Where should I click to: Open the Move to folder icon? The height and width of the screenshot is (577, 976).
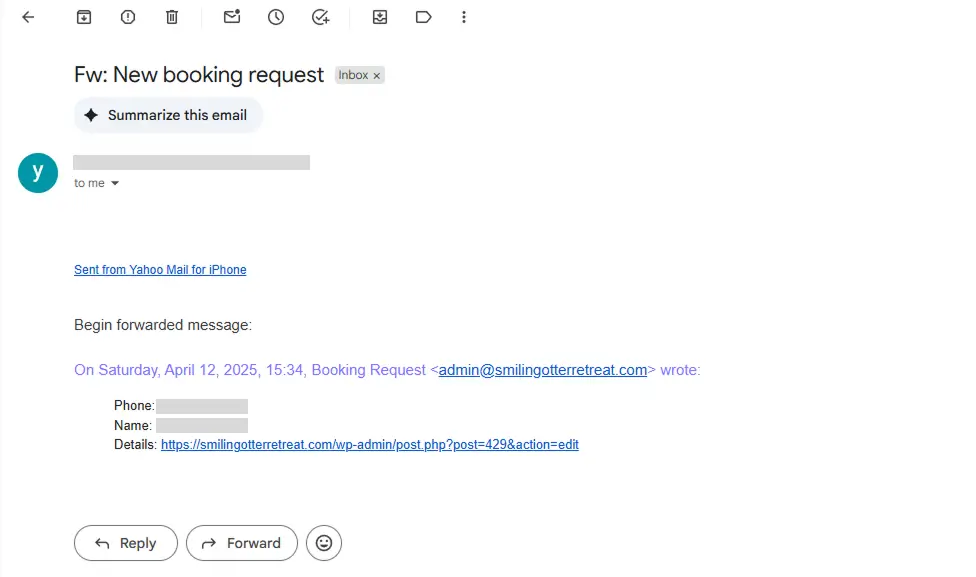[x=380, y=17]
